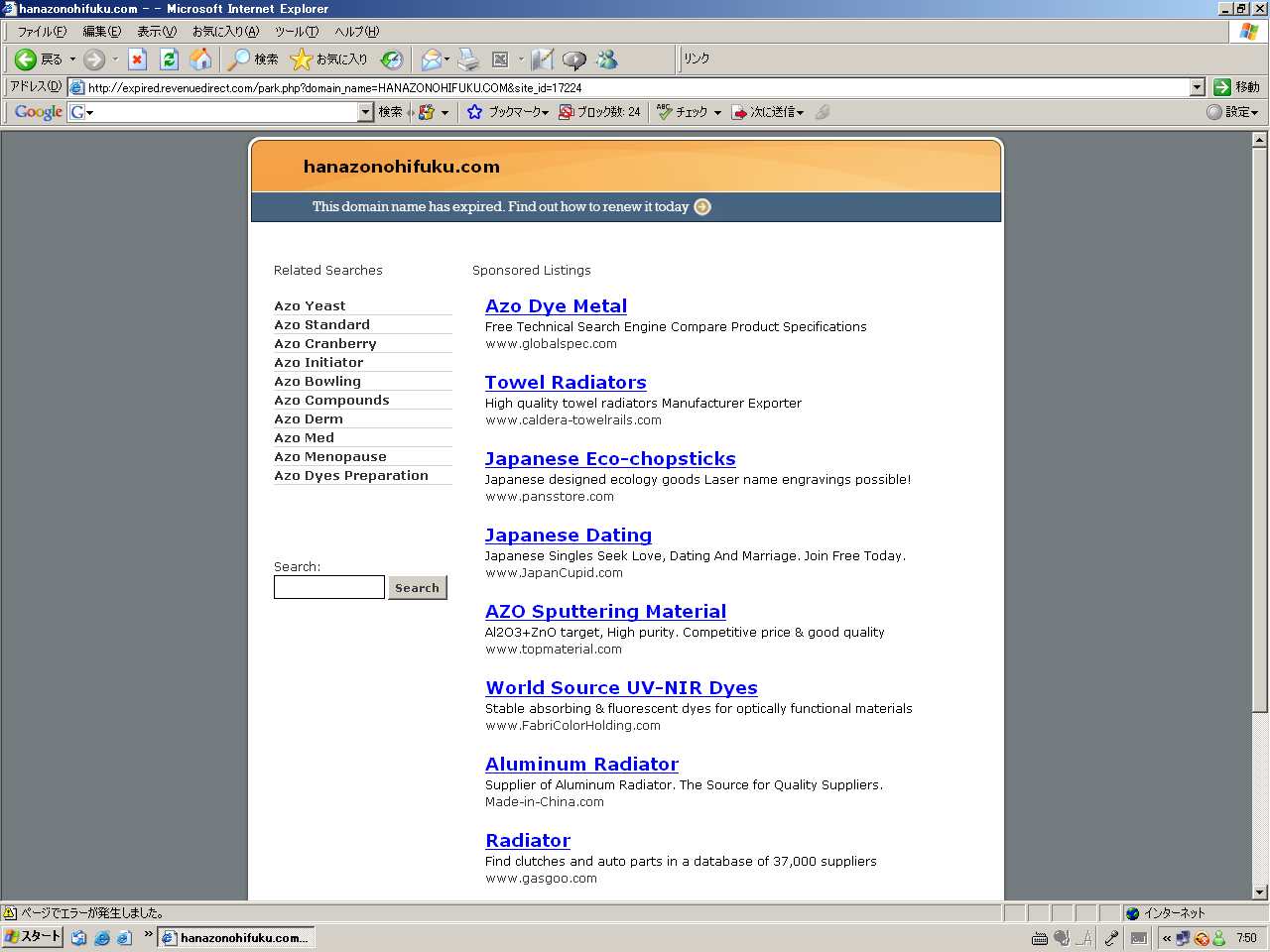Open the Messenger people icon
1270x952 pixels.
(607, 59)
